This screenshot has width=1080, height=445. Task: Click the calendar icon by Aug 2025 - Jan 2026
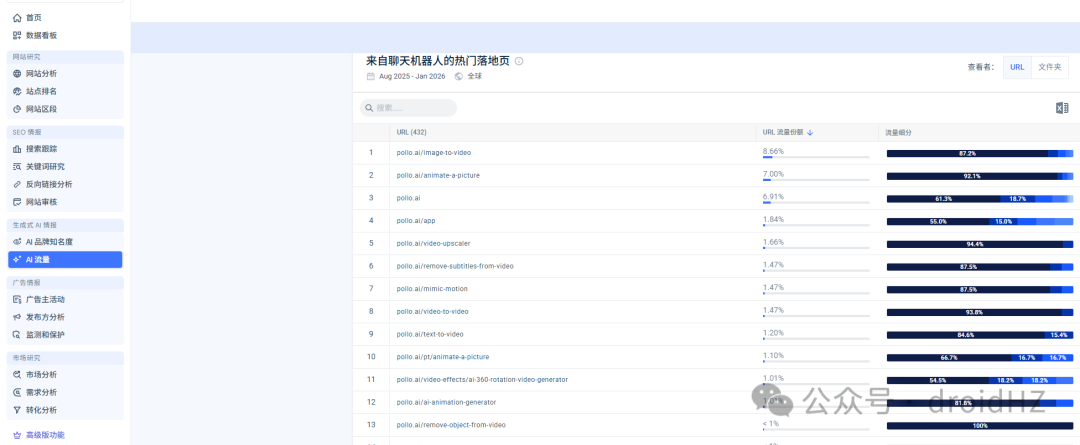coord(371,76)
